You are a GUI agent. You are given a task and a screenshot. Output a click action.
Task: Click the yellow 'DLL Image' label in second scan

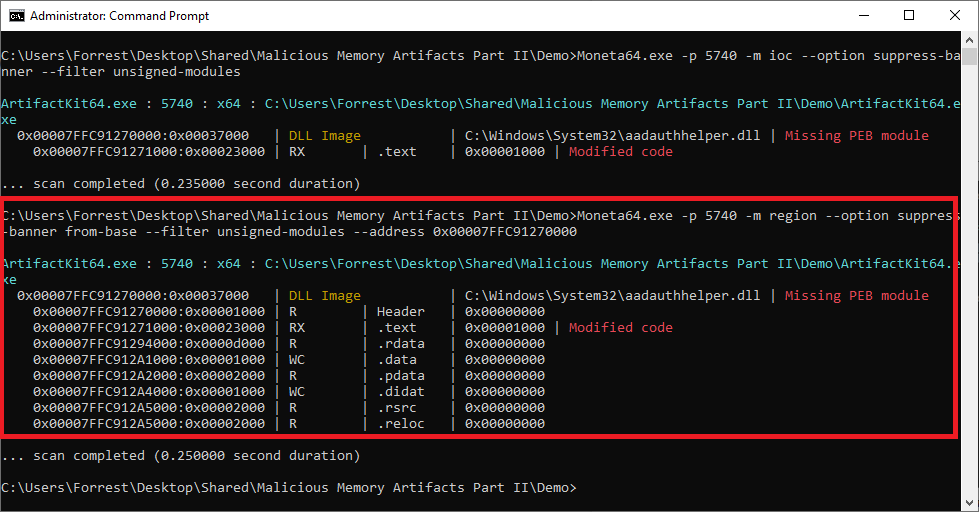click(x=325, y=296)
